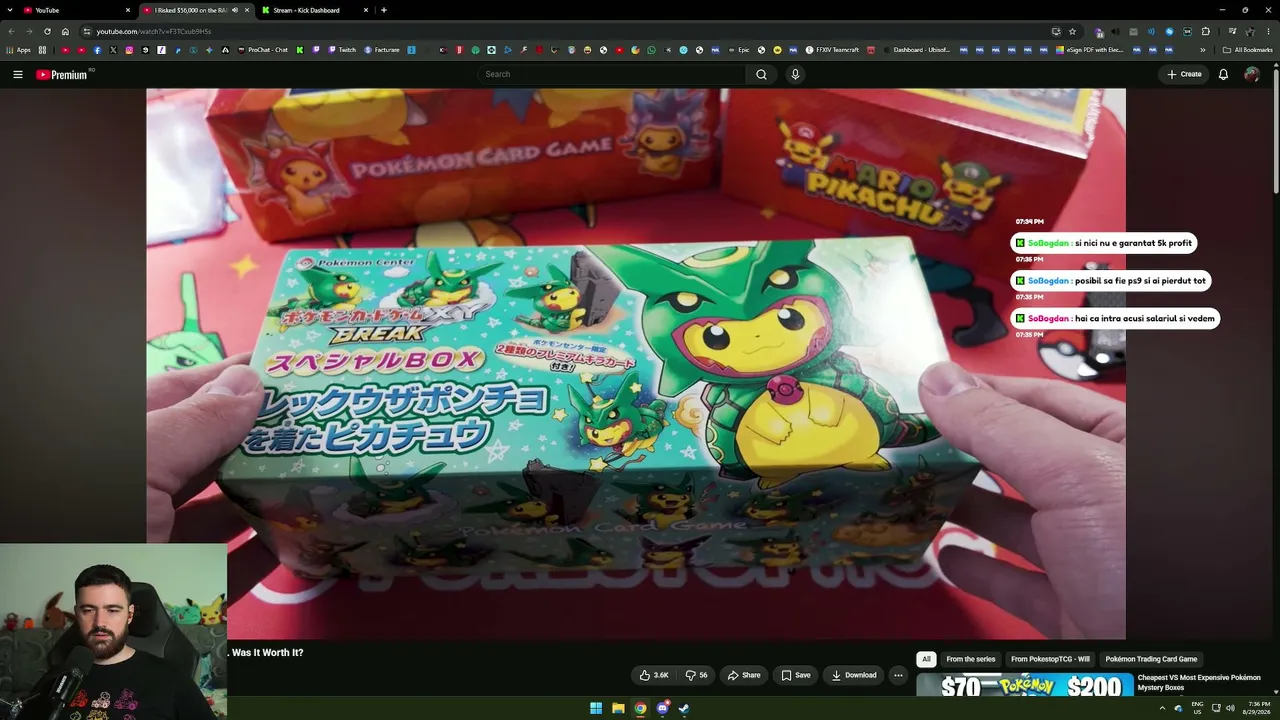Open the taskbar volume control
Viewport: 1280px width, 720px height.
(1230, 708)
